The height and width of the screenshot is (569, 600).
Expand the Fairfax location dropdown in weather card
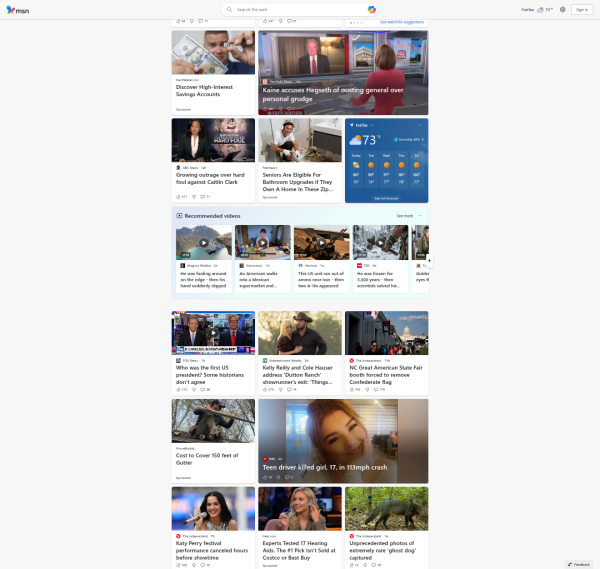click(x=372, y=125)
